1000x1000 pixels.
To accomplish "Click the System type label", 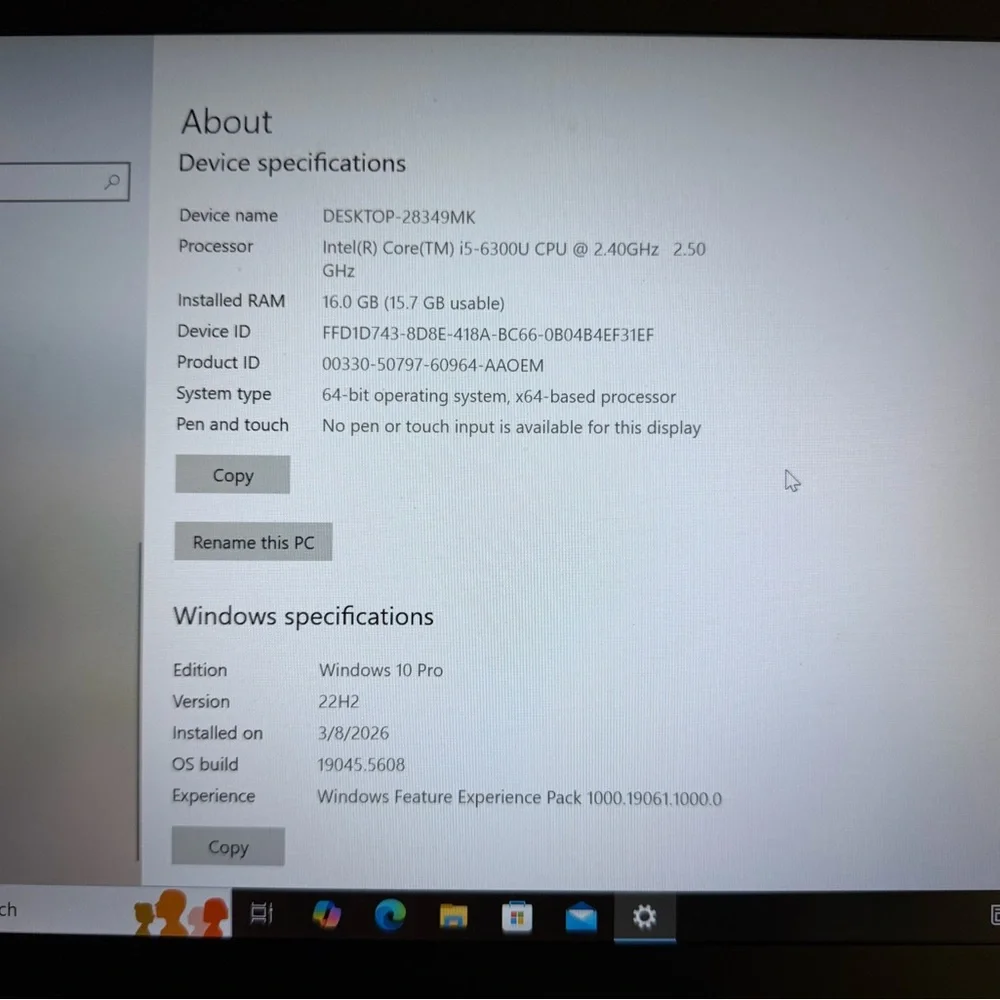I will pyautogui.click(x=223, y=394).
